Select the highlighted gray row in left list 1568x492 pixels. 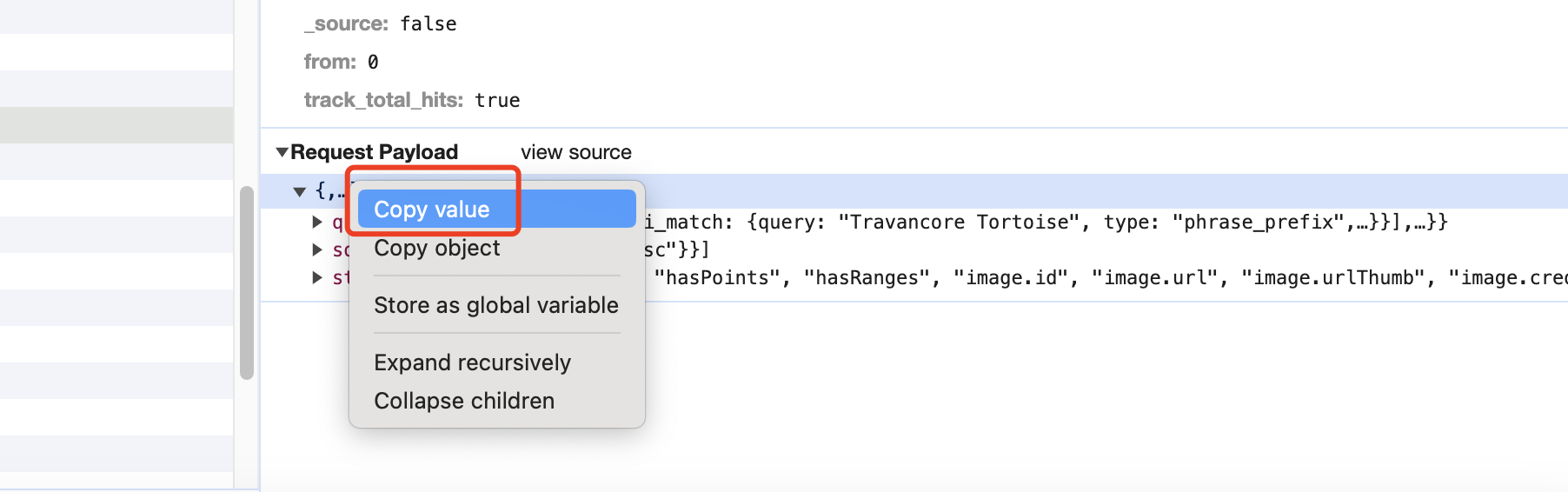pyautogui.click(x=116, y=125)
